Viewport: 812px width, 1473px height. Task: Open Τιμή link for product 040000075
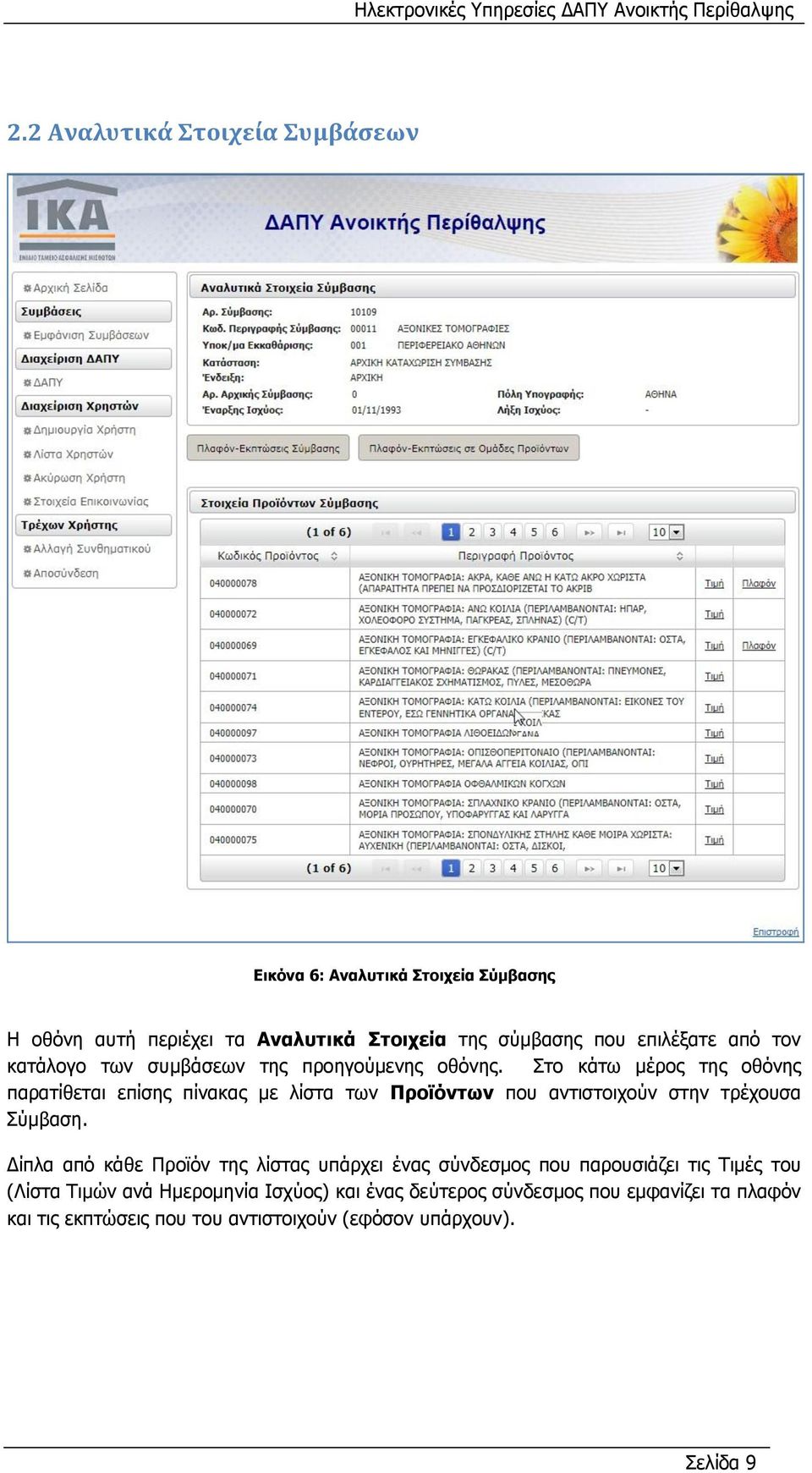pos(715,840)
